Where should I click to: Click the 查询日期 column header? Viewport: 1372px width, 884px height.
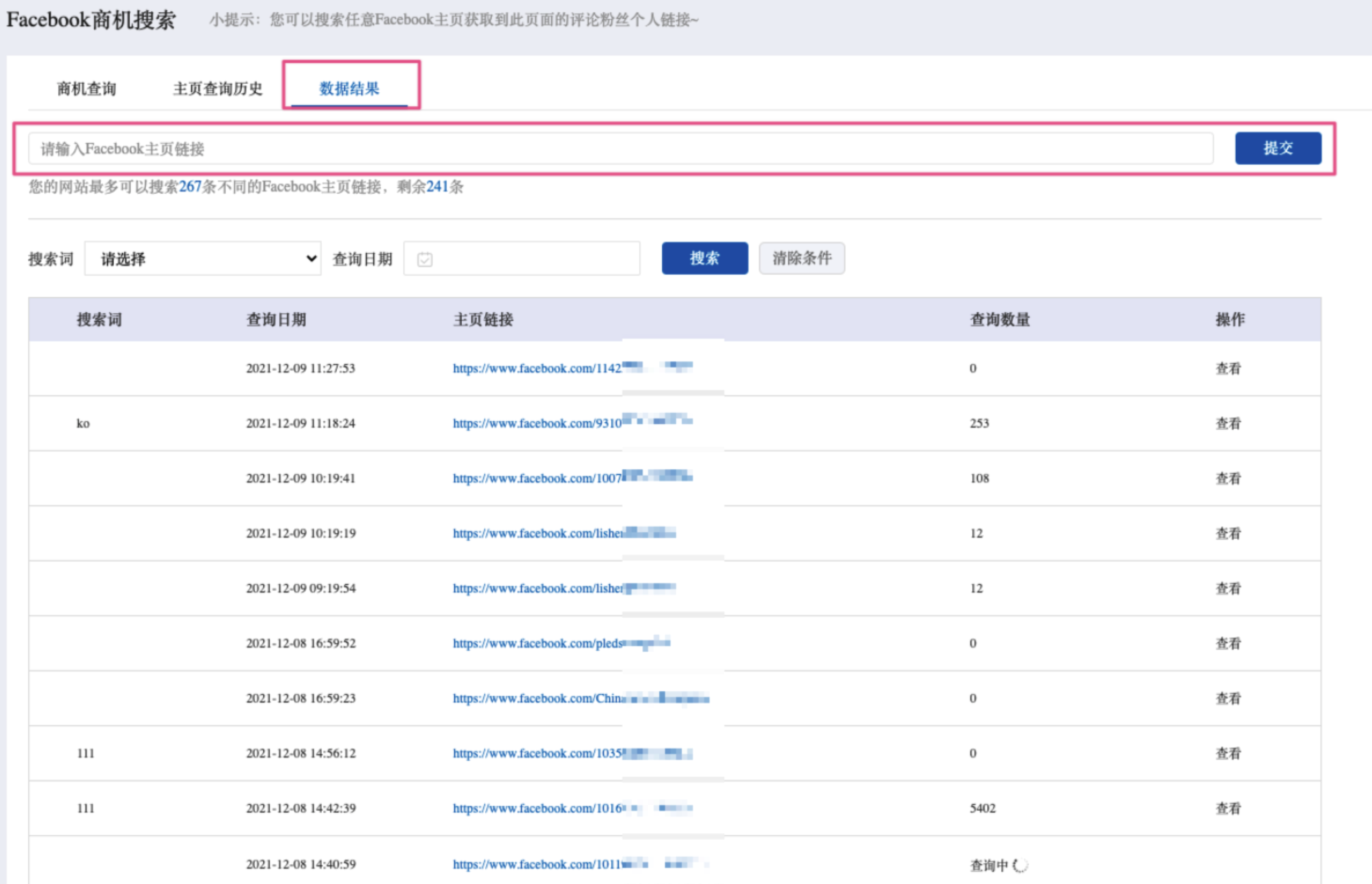point(276,320)
